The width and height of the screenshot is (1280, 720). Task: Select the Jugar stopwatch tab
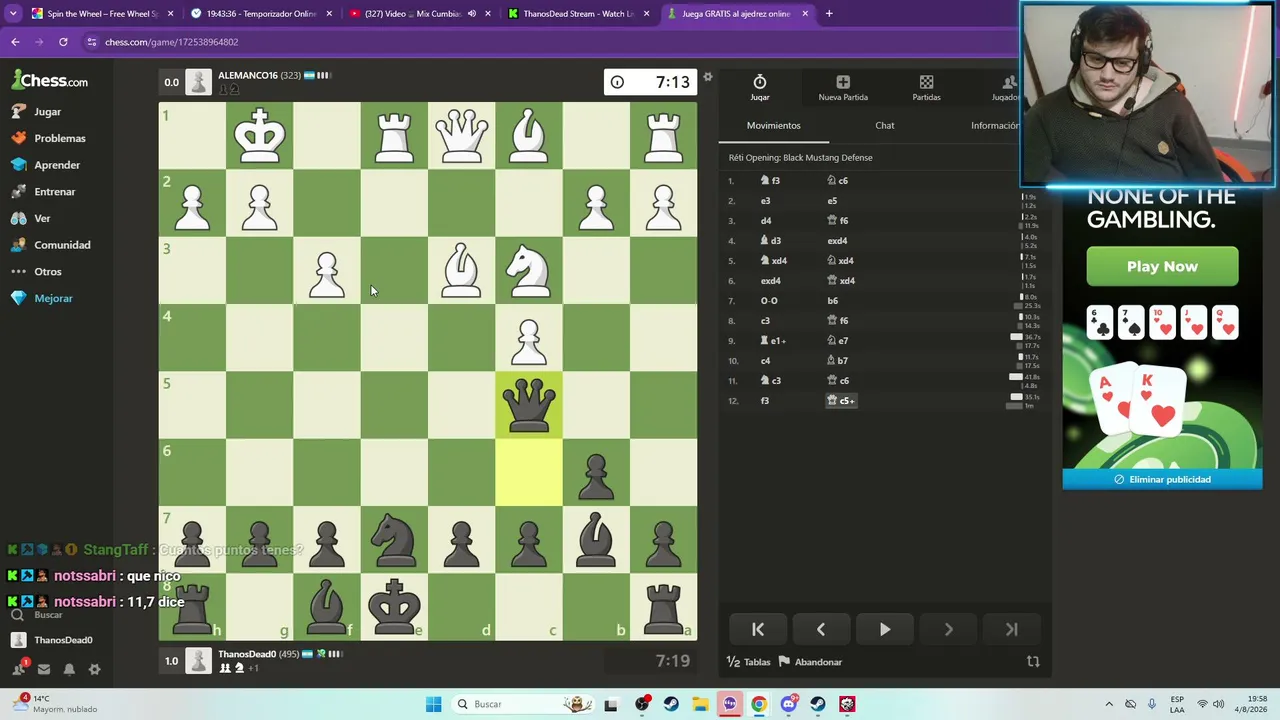point(760,88)
